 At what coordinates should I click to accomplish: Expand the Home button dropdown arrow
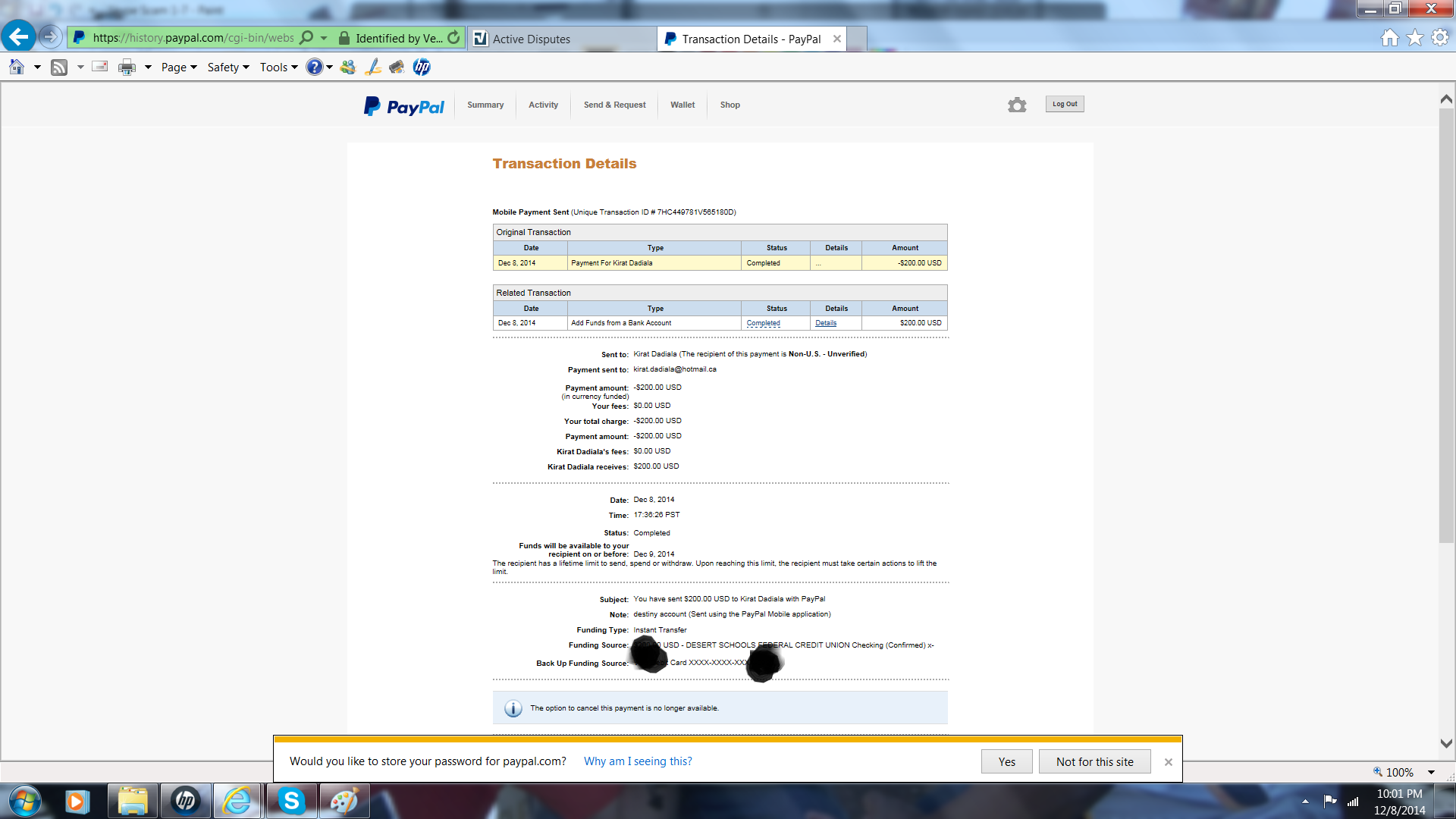click(x=37, y=67)
